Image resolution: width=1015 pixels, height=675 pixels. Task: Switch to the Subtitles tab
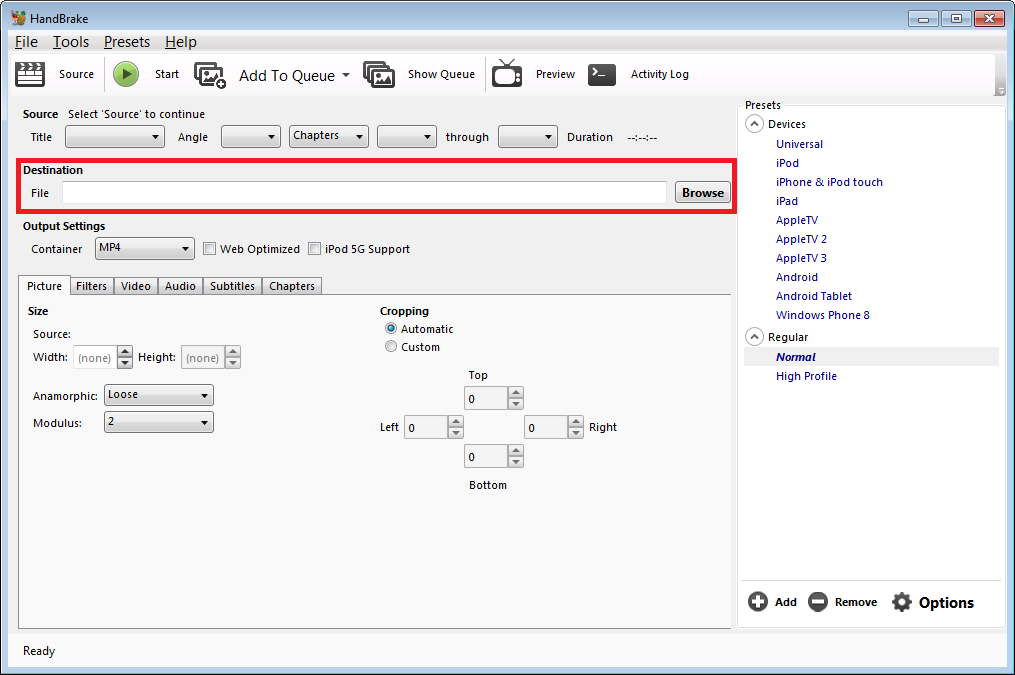tap(232, 286)
